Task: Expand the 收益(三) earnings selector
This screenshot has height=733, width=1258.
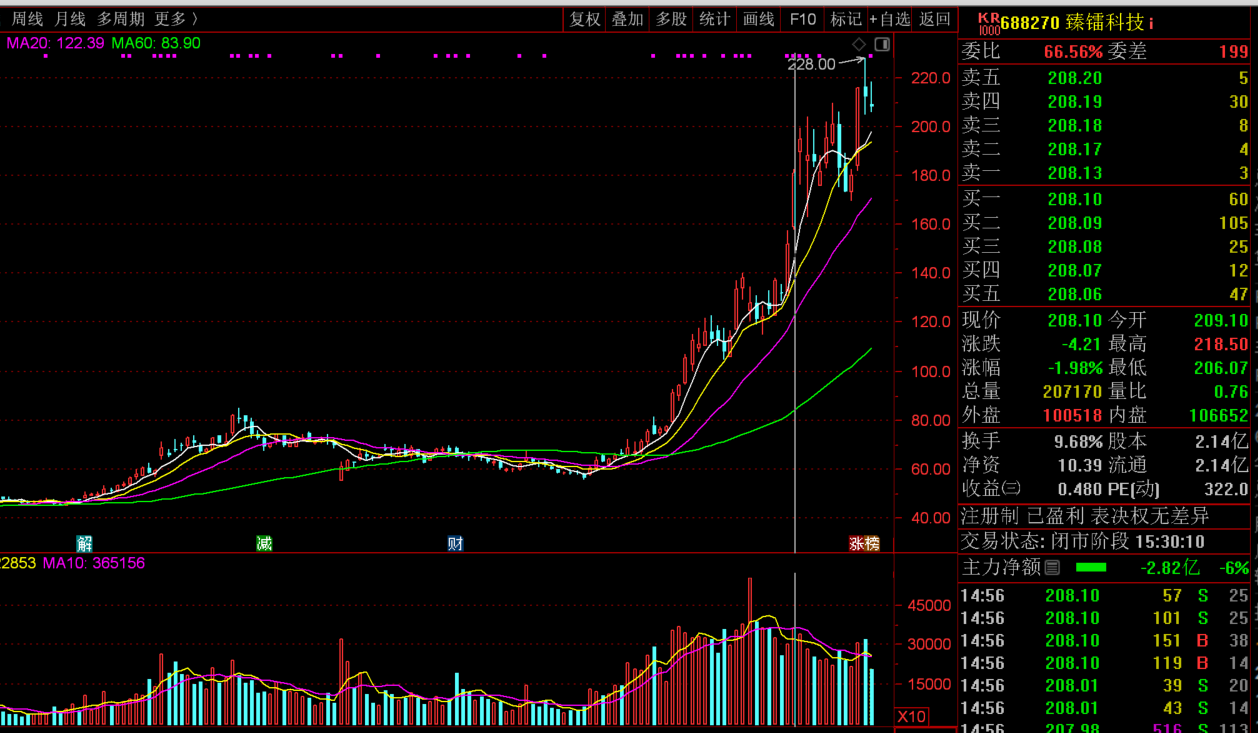Action: [1011, 489]
